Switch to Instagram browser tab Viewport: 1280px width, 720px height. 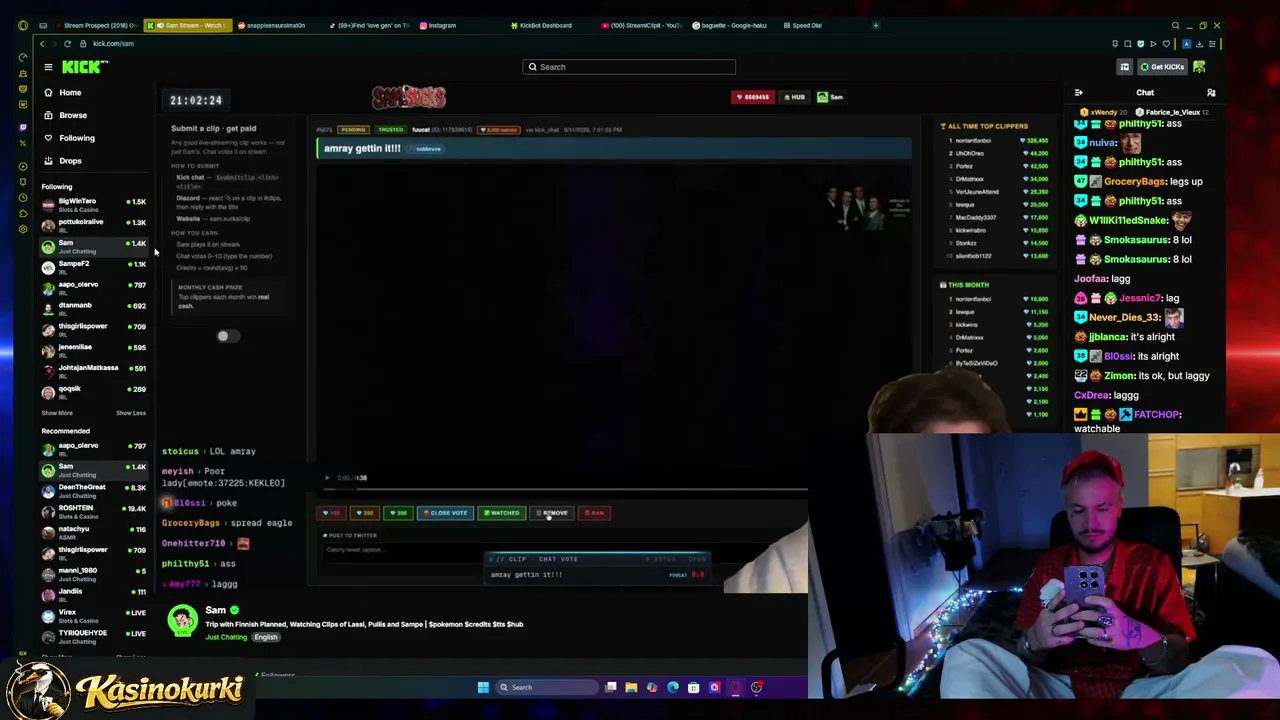click(438, 25)
